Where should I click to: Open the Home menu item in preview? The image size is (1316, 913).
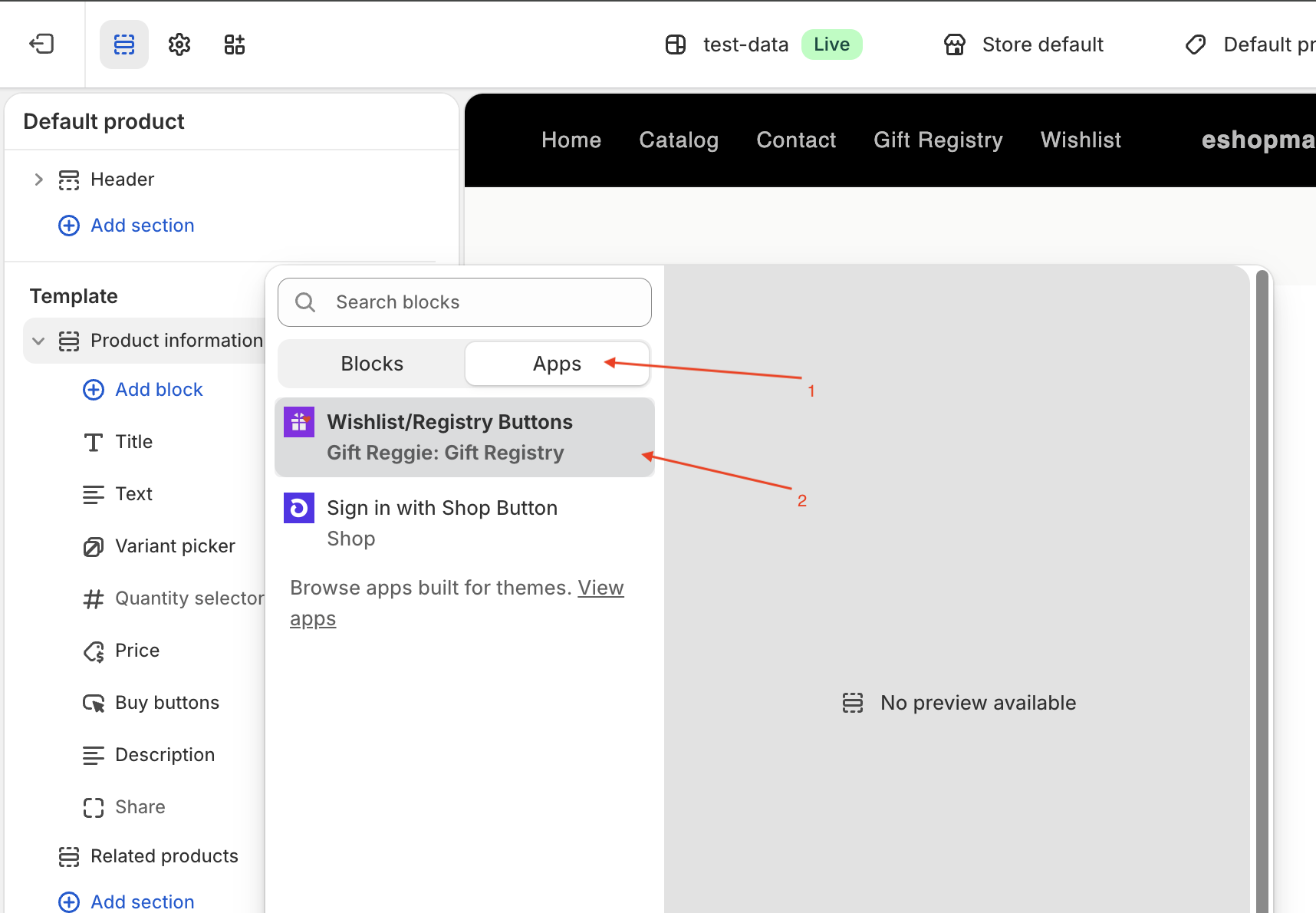pos(571,140)
